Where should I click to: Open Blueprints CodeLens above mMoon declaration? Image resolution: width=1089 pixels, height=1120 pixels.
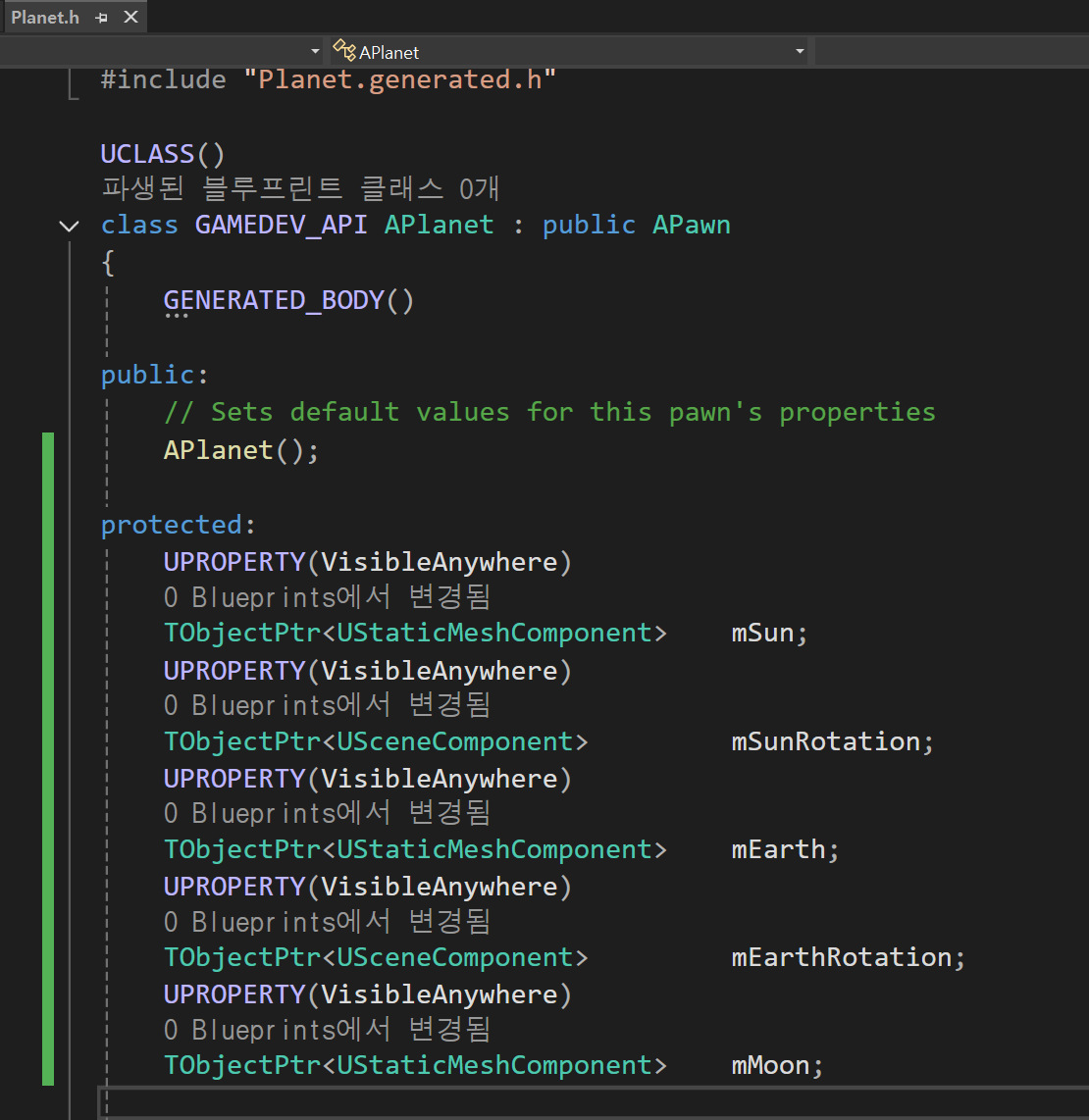coord(327,1030)
